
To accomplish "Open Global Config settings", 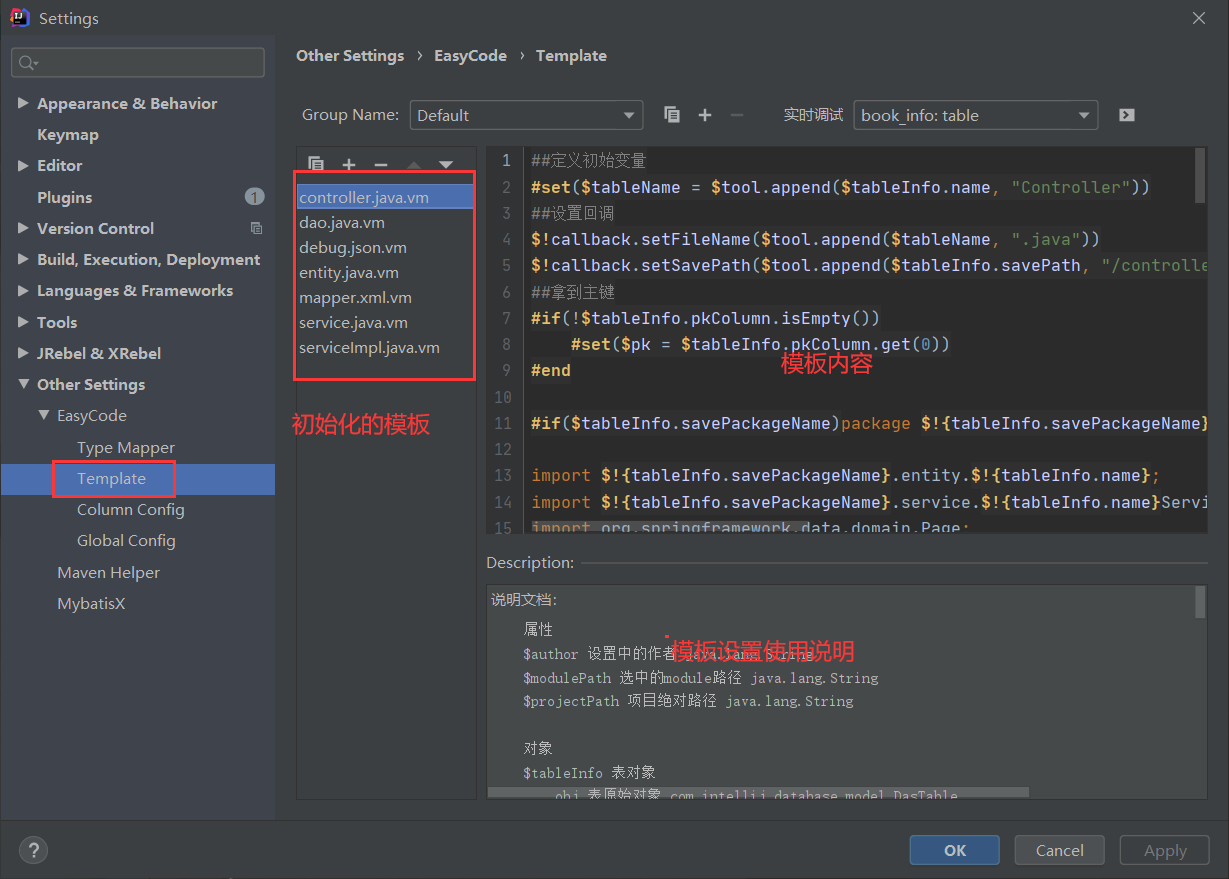I will pos(126,541).
